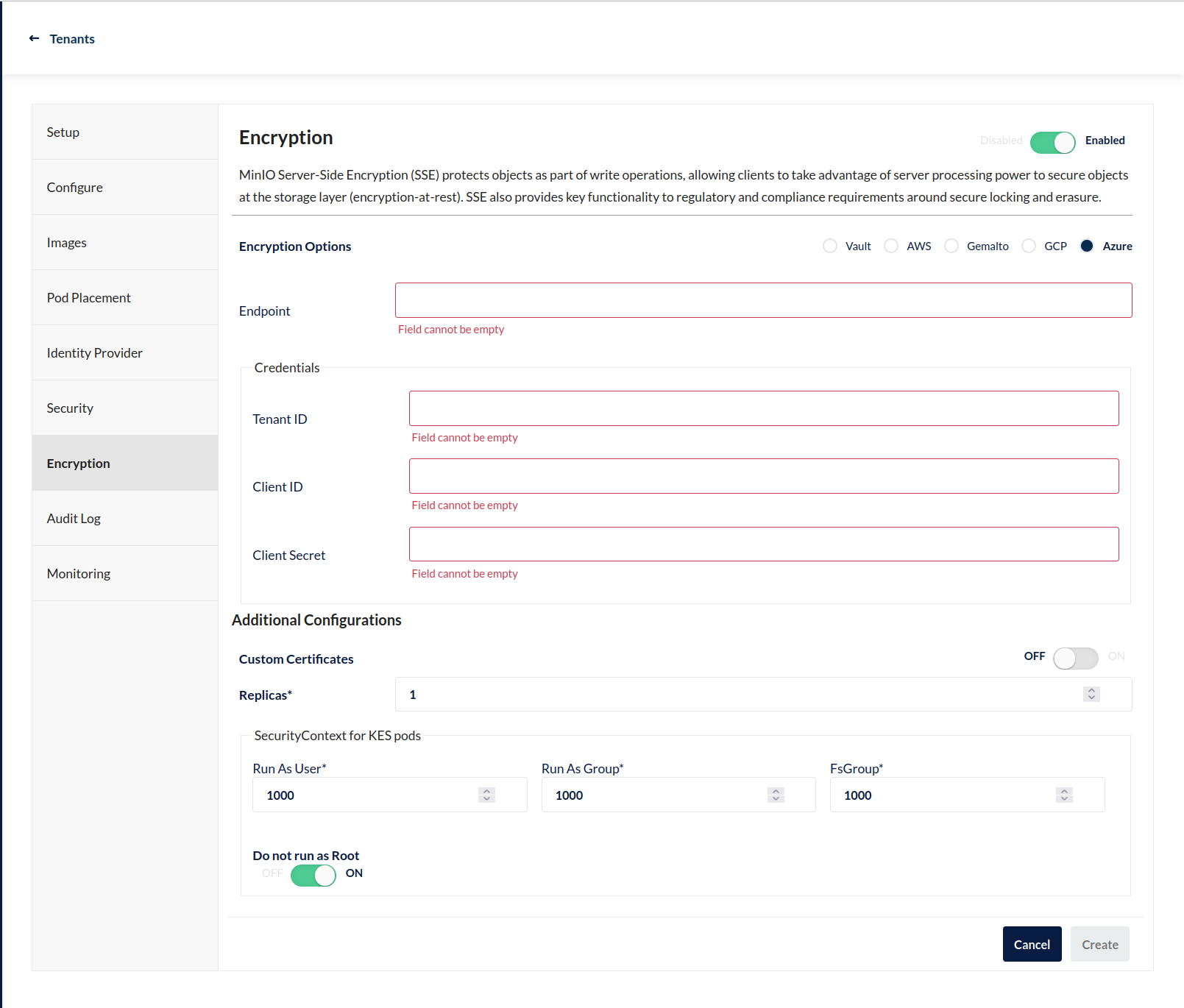1184x1008 pixels.
Task: Toggle the Do not run as Root switch
Action: 313,875
